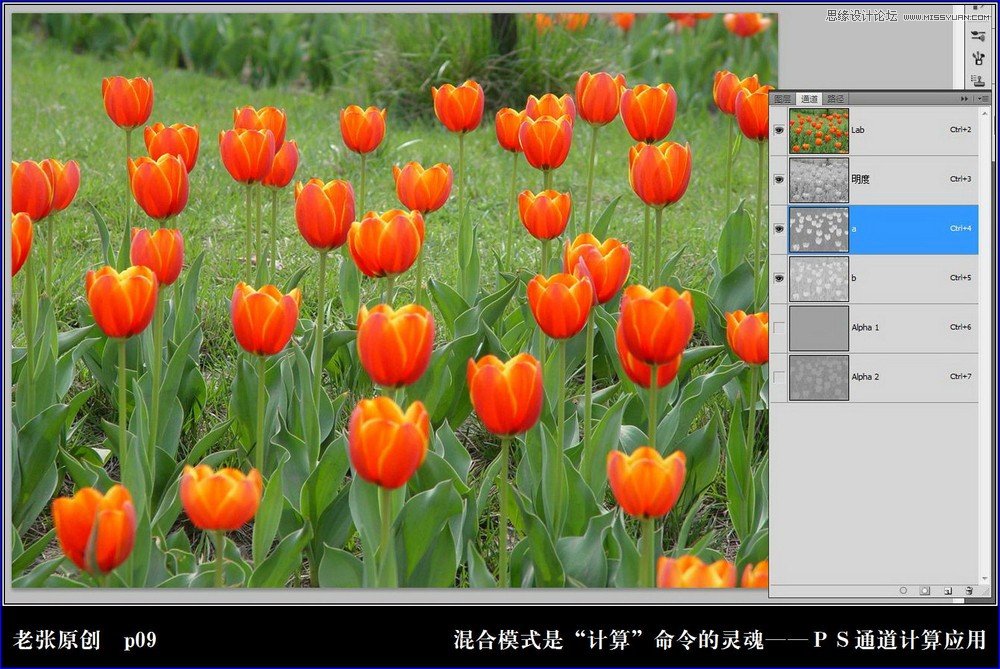Click the 'Ctrl+6' shortcut text
Image resolution: width=1000 pixels, height=669 pixels.
coord(960,327)
